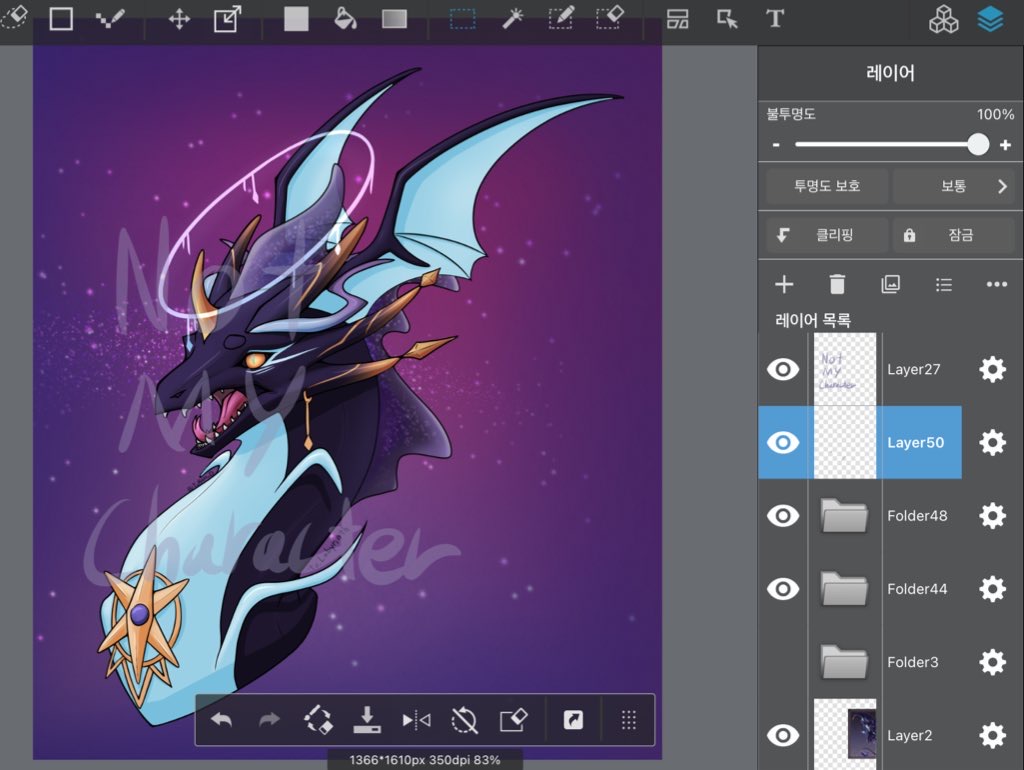The width and height of the screenshot is (1024, 770).
Task: Toggle the Layers panel icon
Action: [x=991, y=19]
